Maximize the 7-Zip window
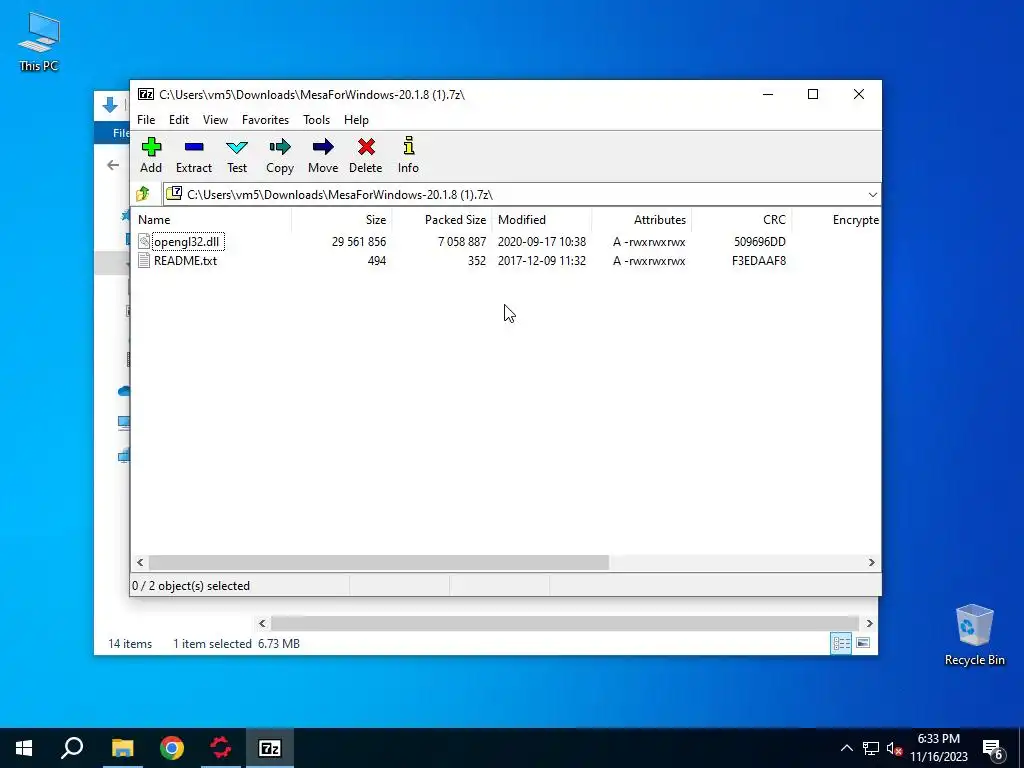This screenshot has width=1024, height=768. (x=813, y=94)
